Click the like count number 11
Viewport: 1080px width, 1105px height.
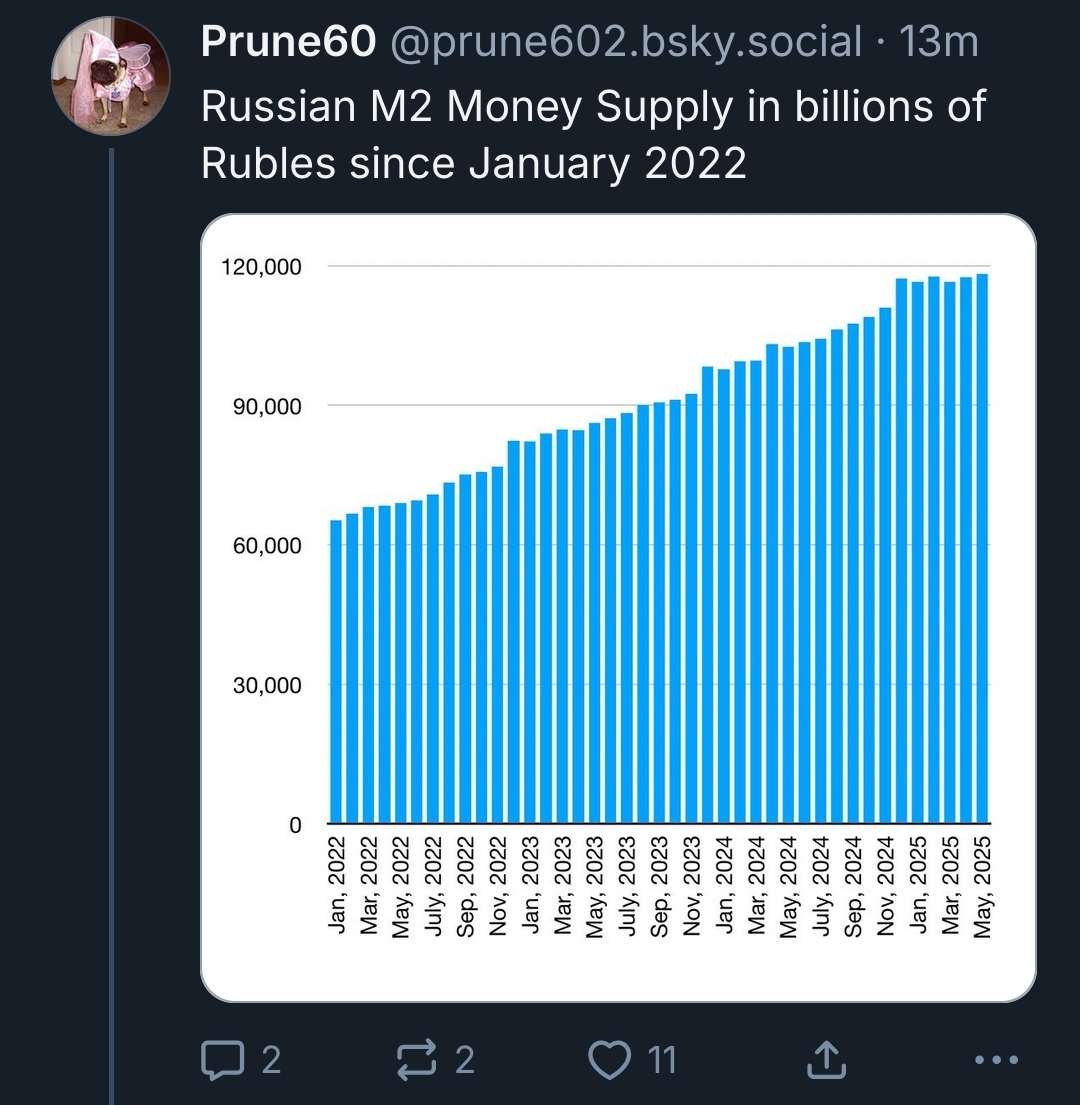click(x=662, y=1059)
